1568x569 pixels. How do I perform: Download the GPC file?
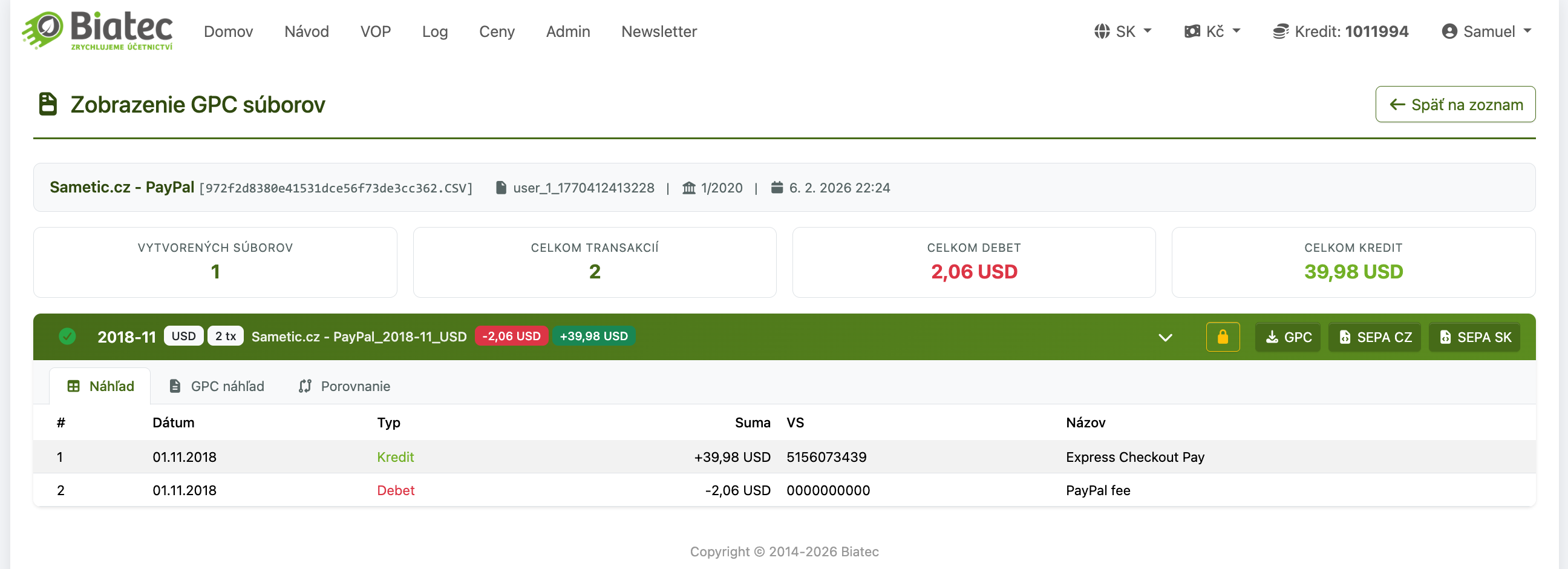(1287, 337)
